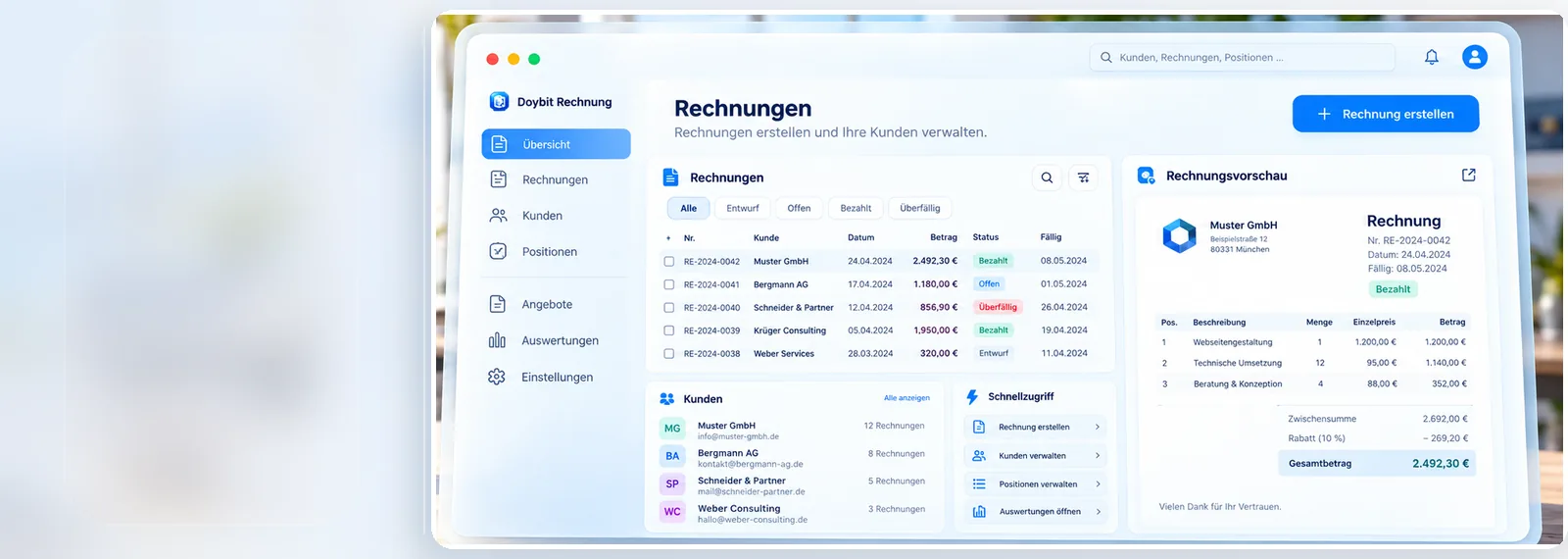Click the Bezahlt badge in invoice preview
The height and width of the screenshot is (559, 1568).
pos(1393,289)
